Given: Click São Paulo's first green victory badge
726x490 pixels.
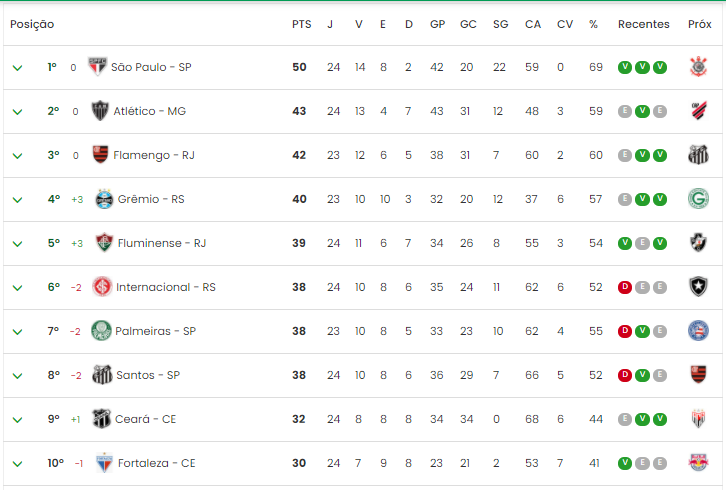Looking at the screenshot, I should click(x=625, y=67).
